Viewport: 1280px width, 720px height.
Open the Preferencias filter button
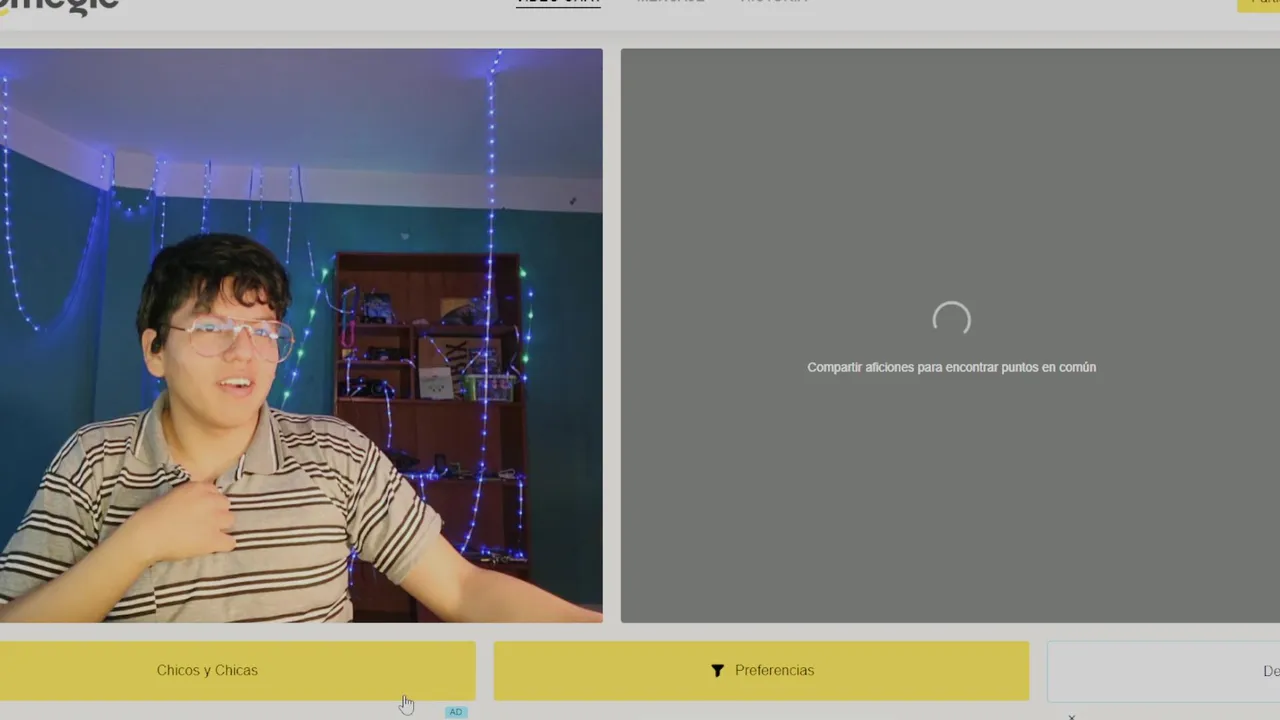click(761, 670)
